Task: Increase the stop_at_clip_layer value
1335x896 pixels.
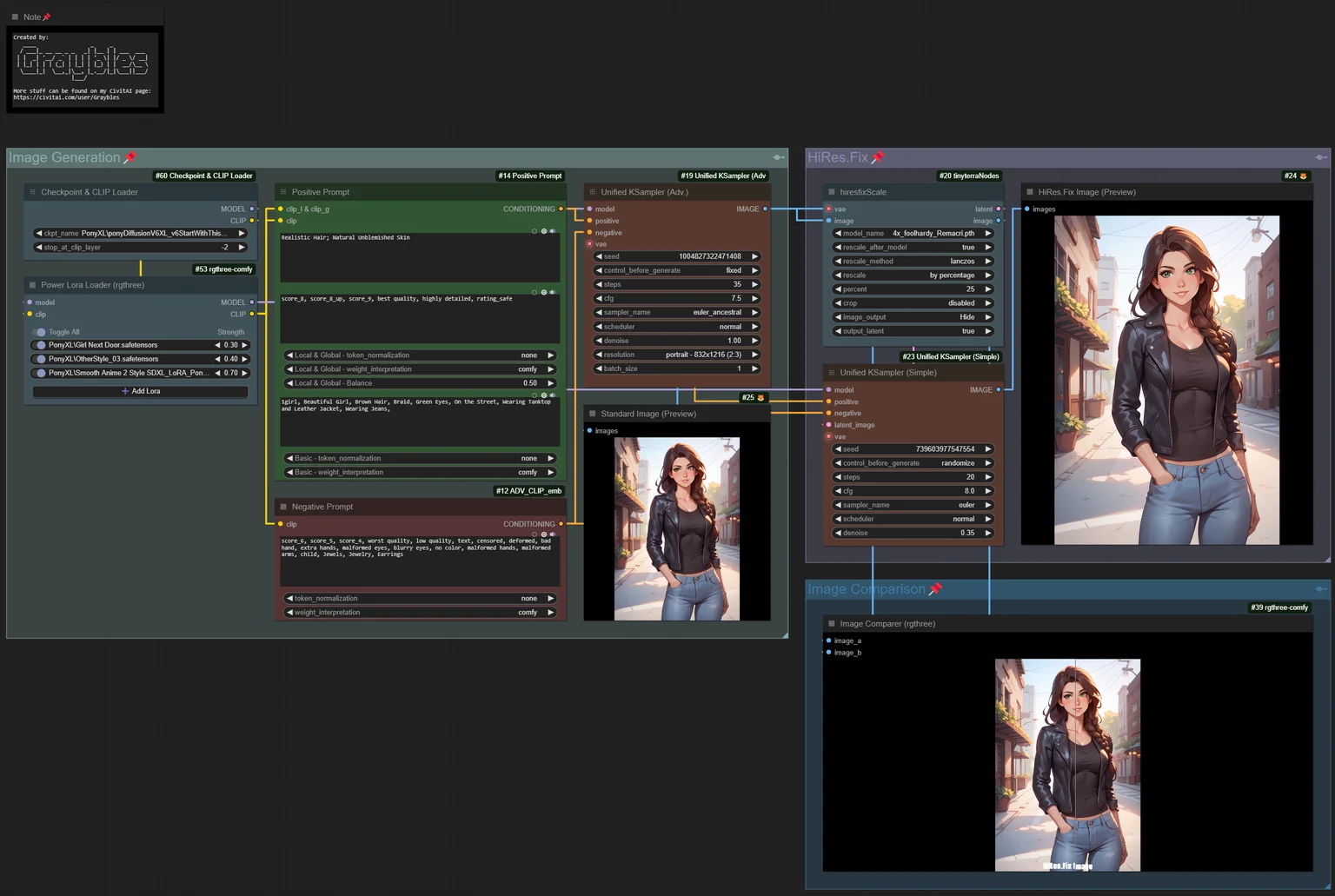Action: (x=242, y=248)
